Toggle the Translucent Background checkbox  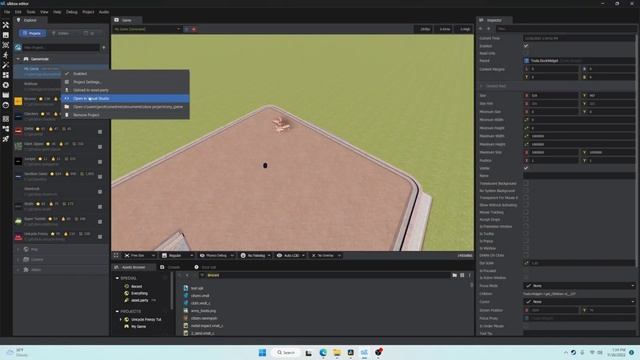[526, 184]
